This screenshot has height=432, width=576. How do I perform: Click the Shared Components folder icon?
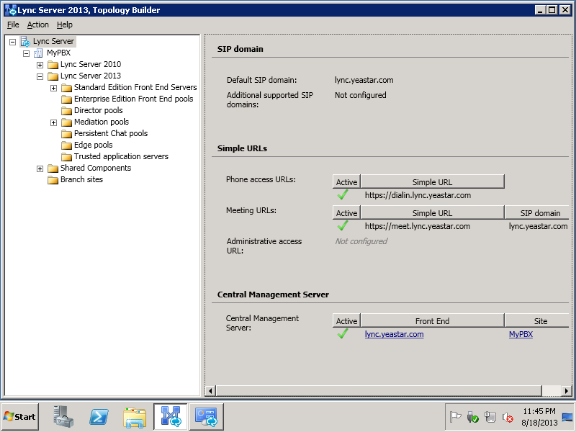coord(53,168)
